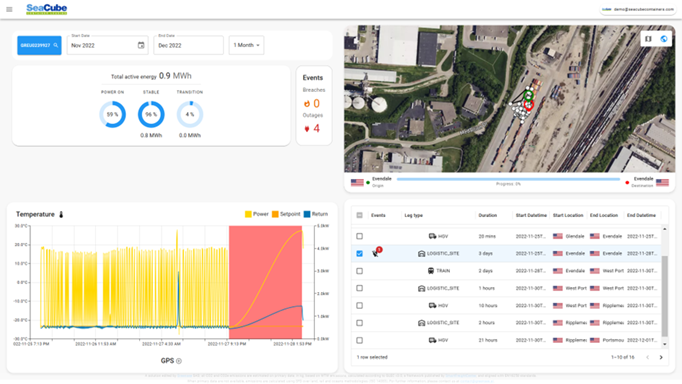Viewport: 682px width, 384px height.
Task: Click the 1 row selected status text
Action: pyautogui.click(x=372, y=357)
